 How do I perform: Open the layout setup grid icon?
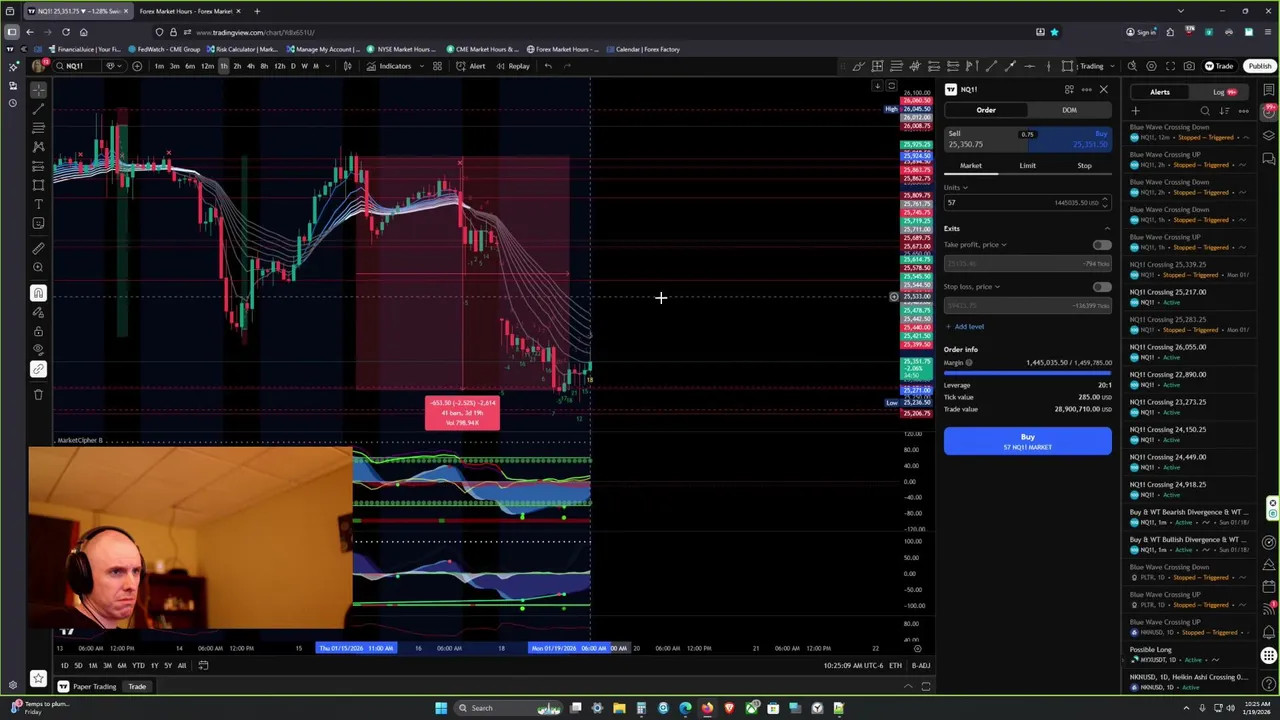437,66
